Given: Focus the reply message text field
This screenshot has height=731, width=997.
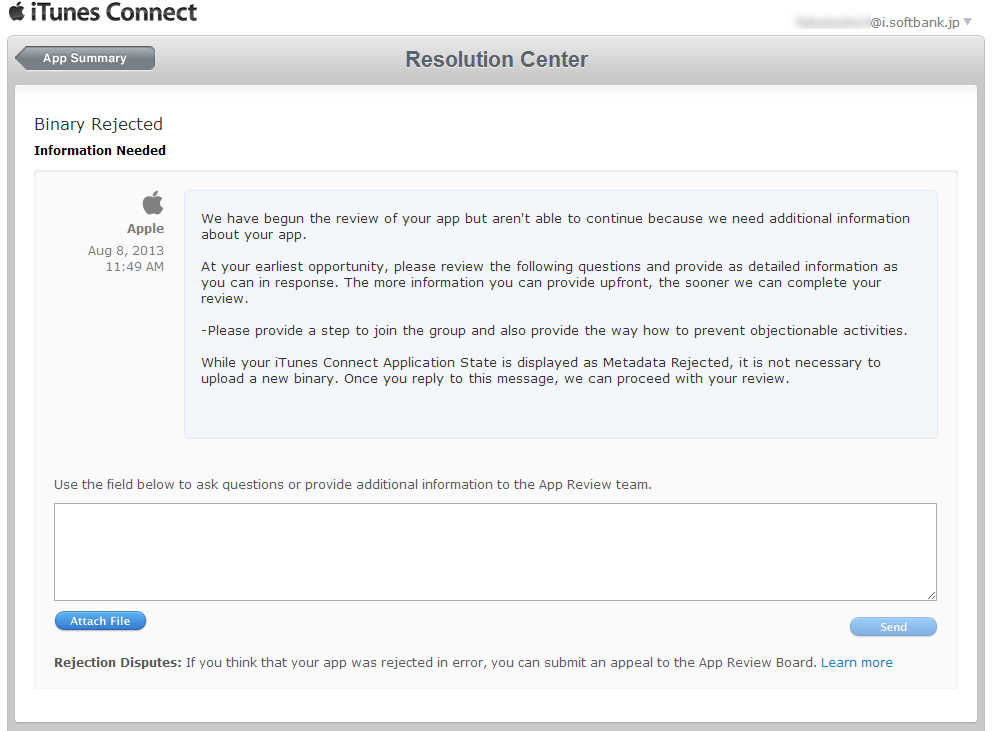Looking at the screenshot, I should coord(495,551).
